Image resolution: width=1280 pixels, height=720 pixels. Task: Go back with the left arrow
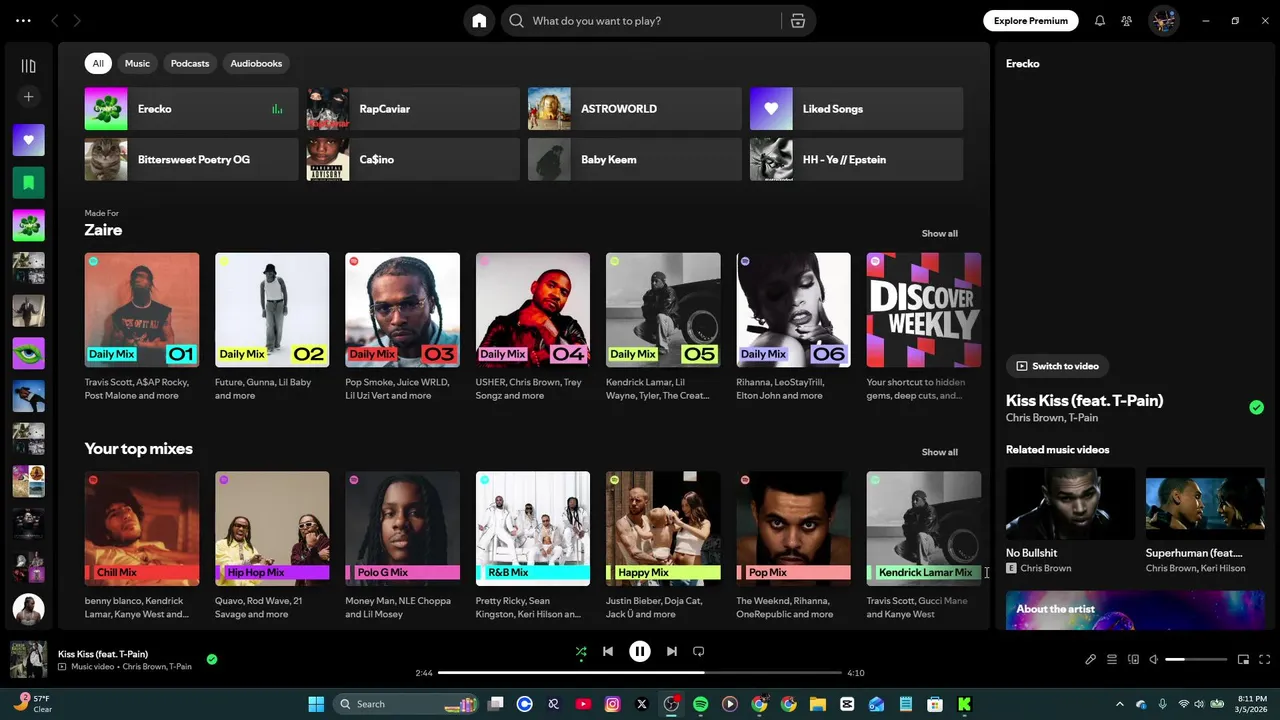pyautogui.click(x=55, y=20)
